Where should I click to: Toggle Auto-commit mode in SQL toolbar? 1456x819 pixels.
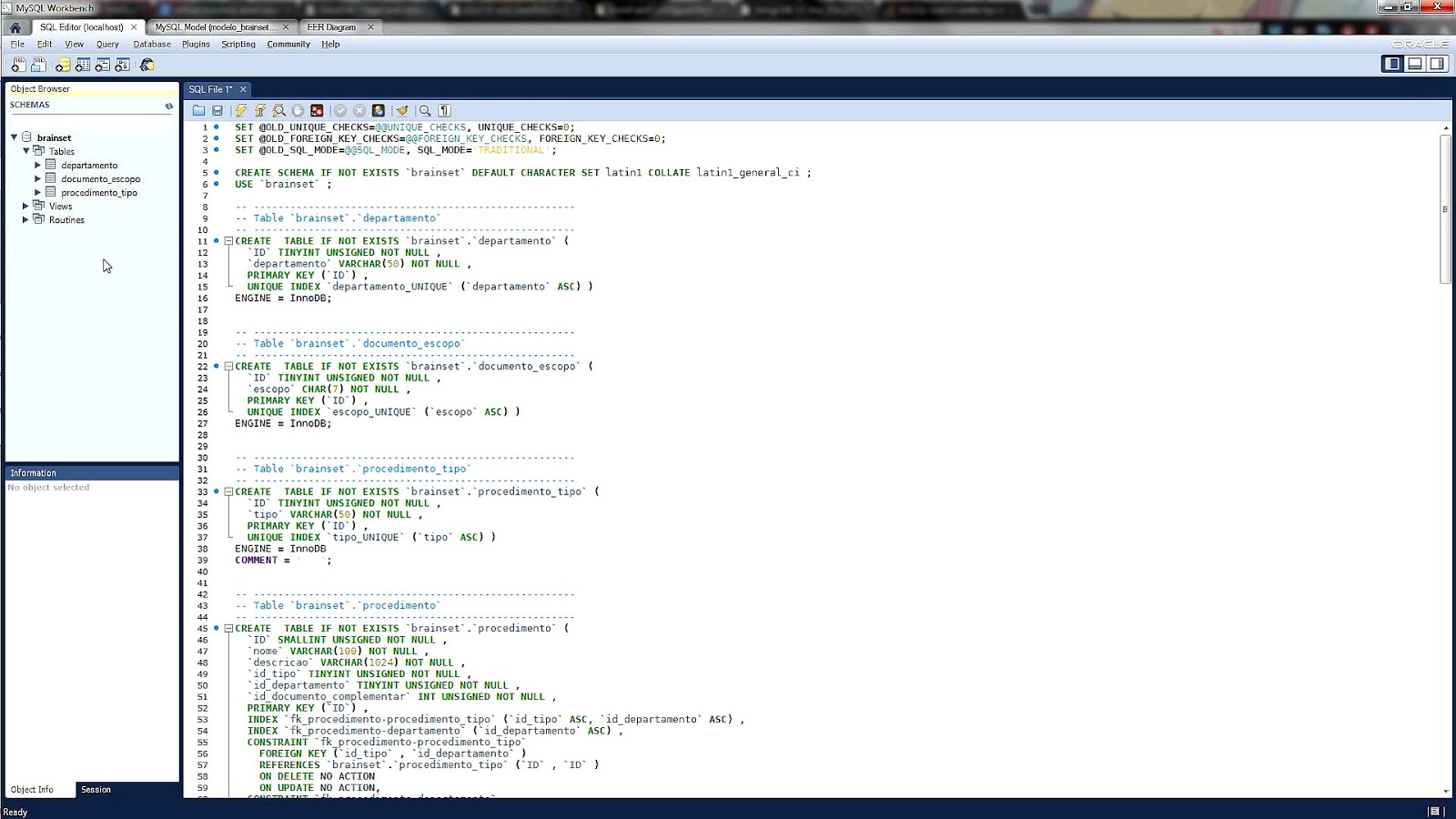pos(378,109)
